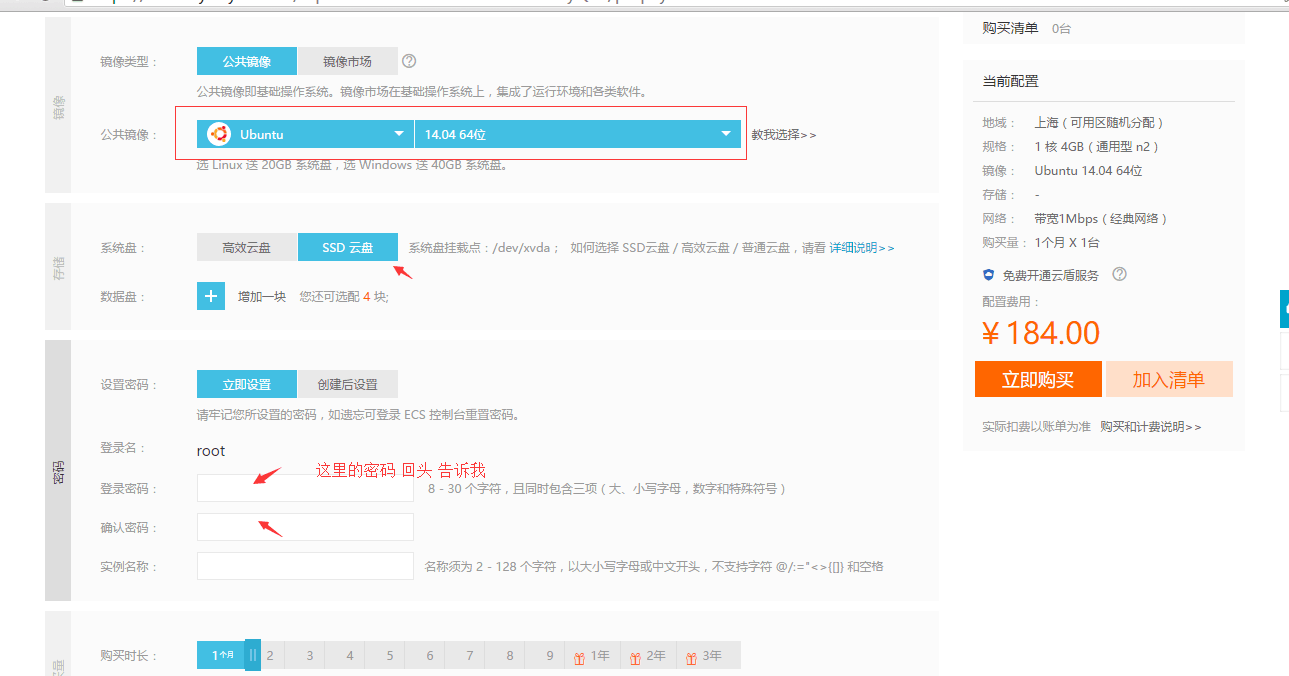Click the 登录密码 input field
The height and width of the screenshot is (676, 1289).
point(305,488)
